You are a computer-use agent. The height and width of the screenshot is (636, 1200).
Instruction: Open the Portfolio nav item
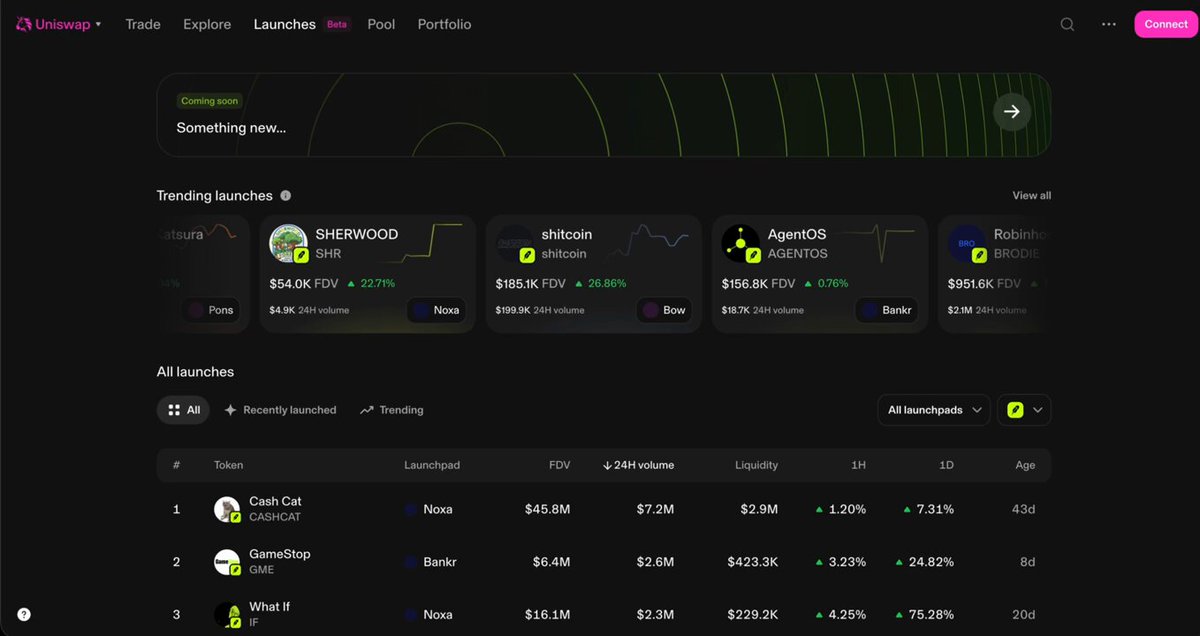click(444, 24)
